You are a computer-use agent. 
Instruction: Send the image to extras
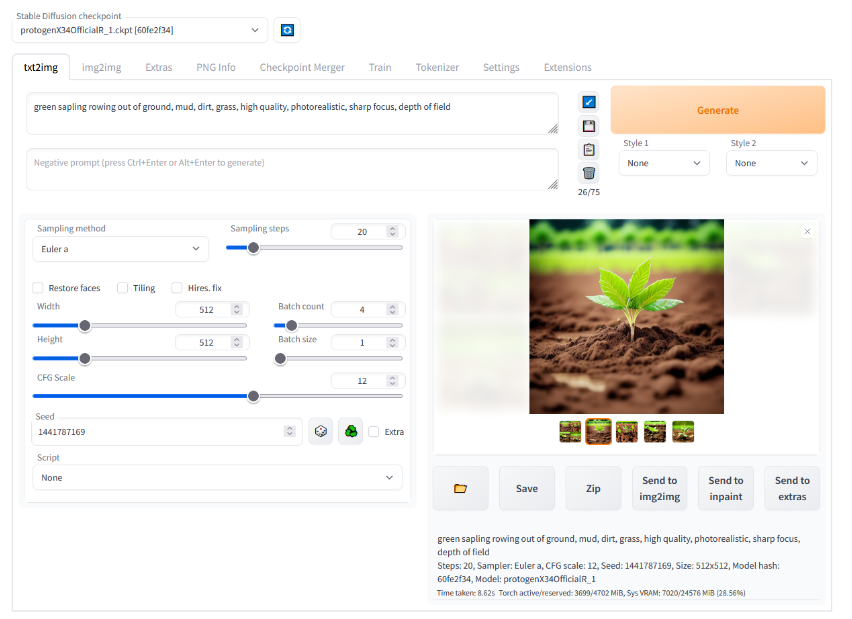click(792, 488)
